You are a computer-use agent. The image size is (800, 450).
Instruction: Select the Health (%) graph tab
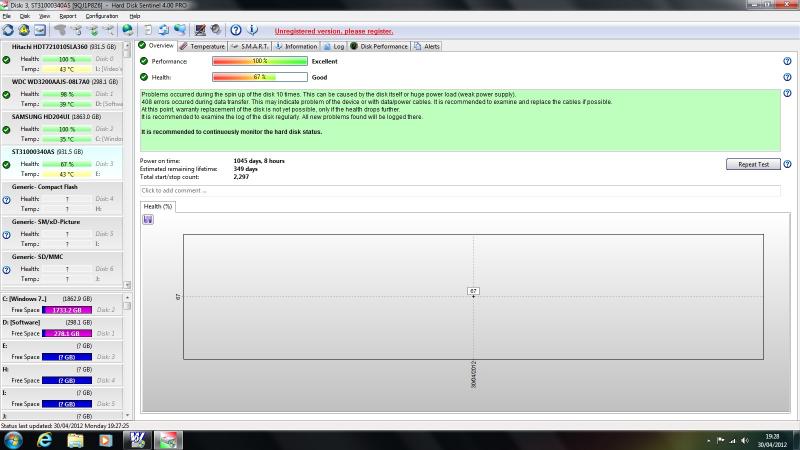[158, 207]
